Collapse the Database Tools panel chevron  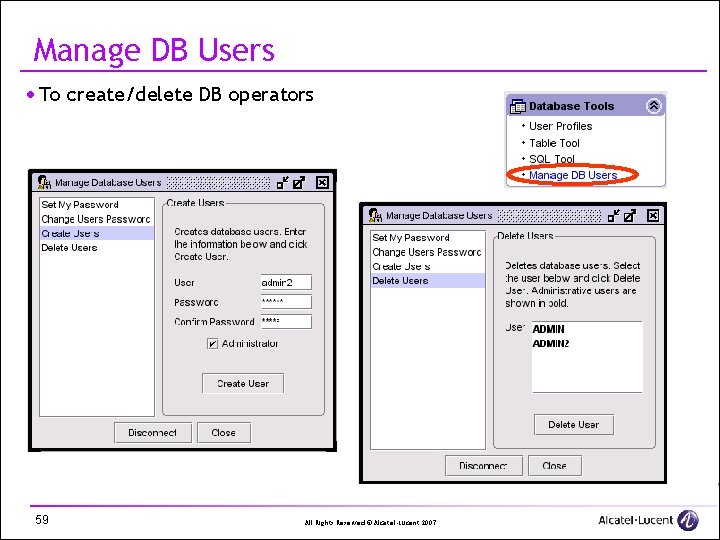pos(653,106)
